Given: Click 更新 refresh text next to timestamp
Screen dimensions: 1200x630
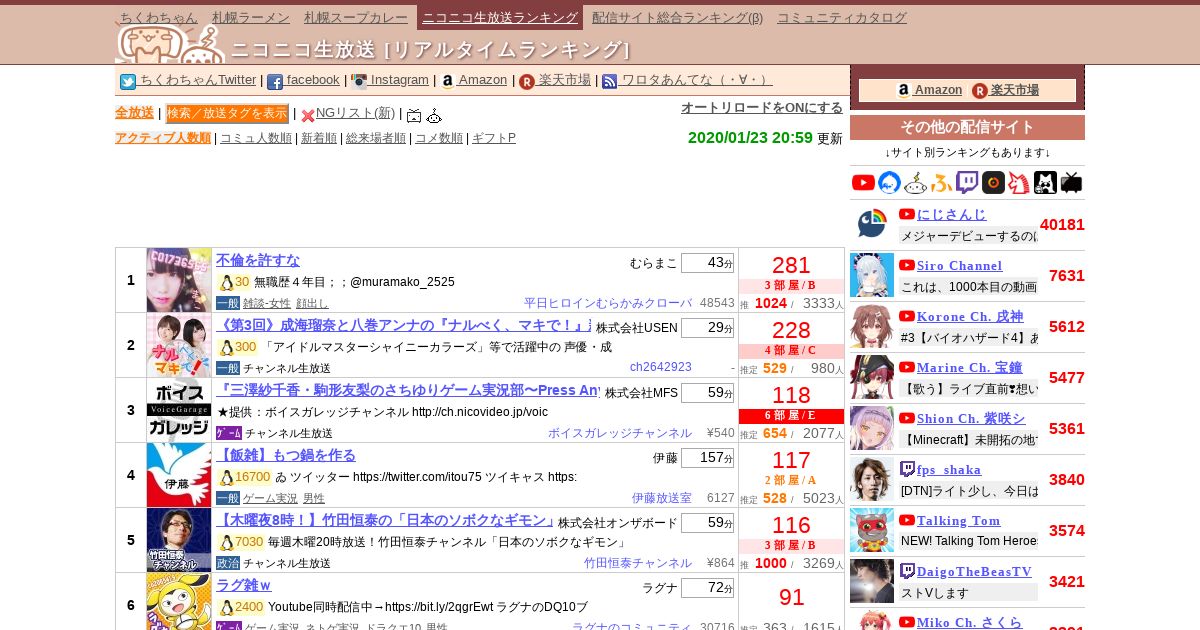Looking at the screenshot, I should pos(830,138).
